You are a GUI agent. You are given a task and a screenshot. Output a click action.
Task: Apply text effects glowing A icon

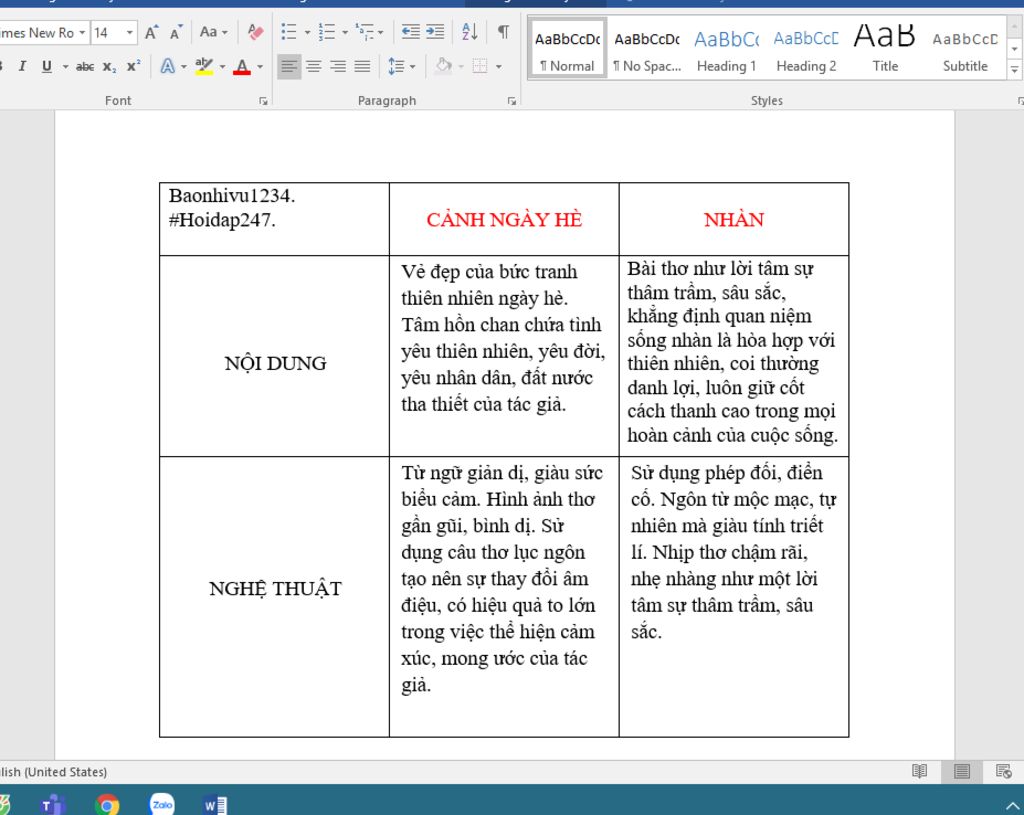click(167, 66)
